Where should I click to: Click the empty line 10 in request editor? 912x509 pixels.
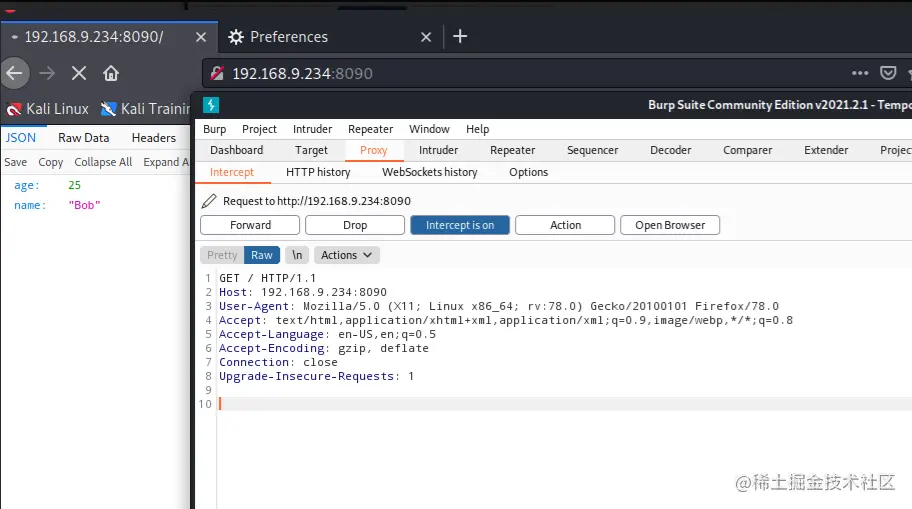(x=564, y=404)
